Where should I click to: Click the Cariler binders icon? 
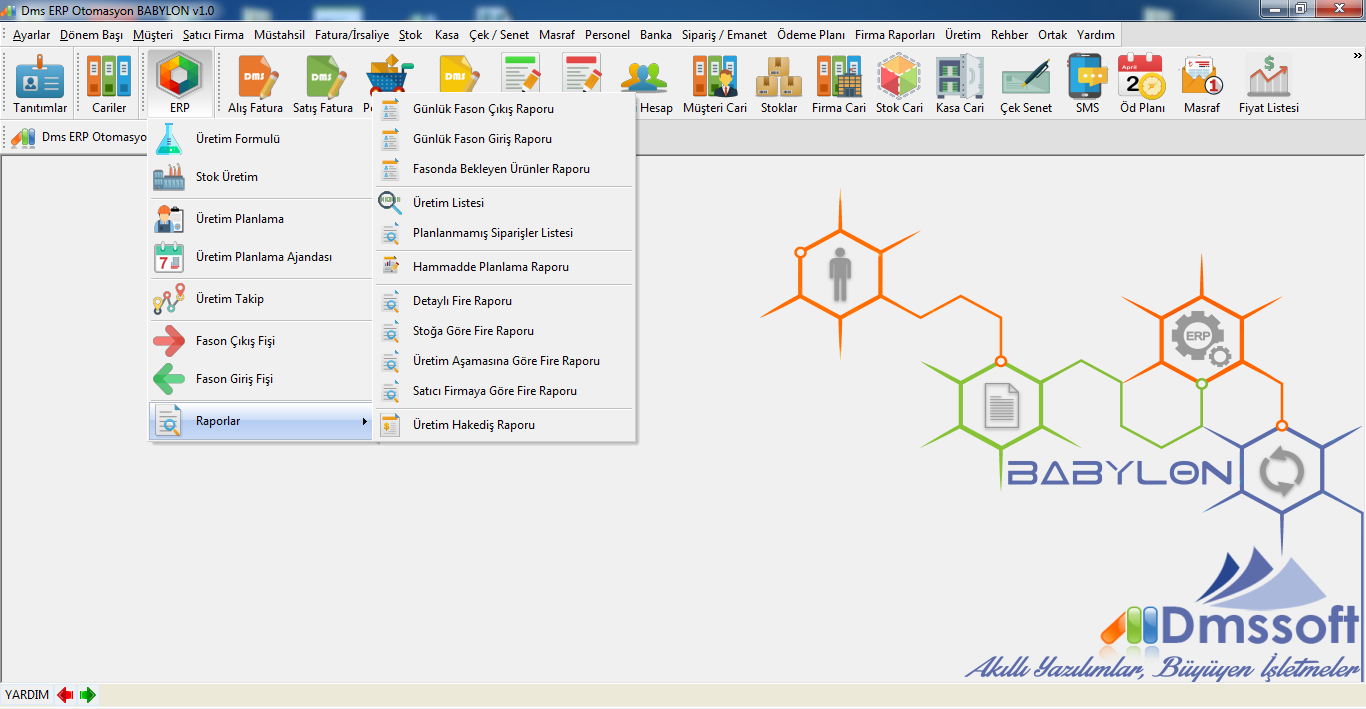109,84
